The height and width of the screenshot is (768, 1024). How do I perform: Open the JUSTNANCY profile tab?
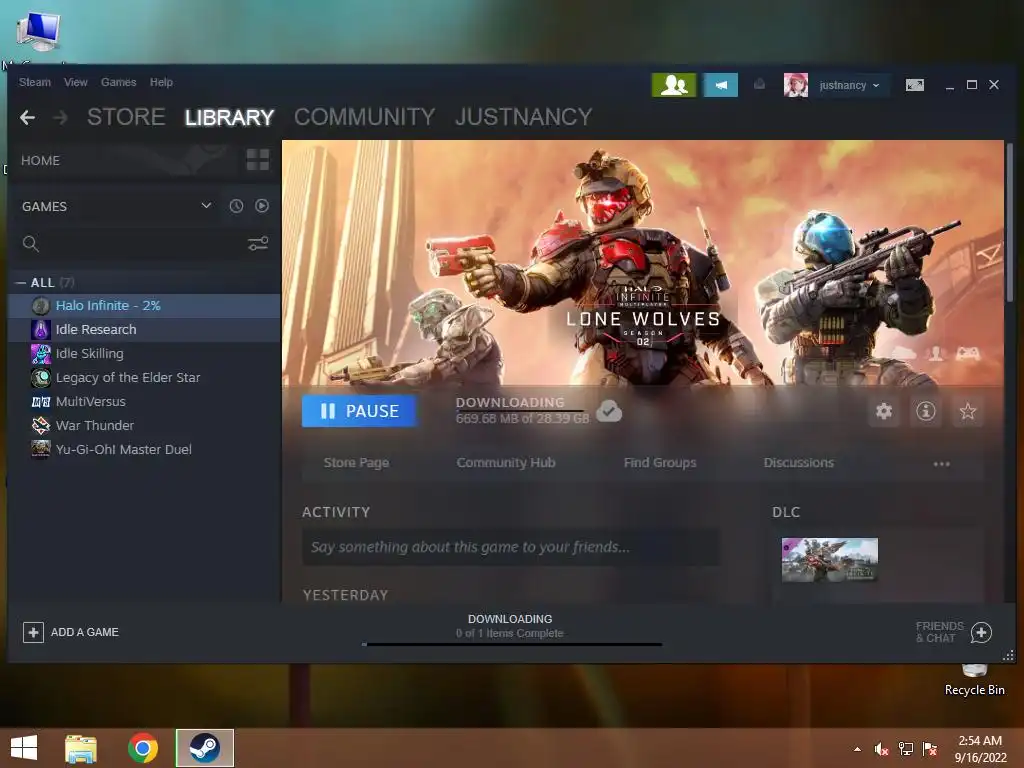coord(524,117)
